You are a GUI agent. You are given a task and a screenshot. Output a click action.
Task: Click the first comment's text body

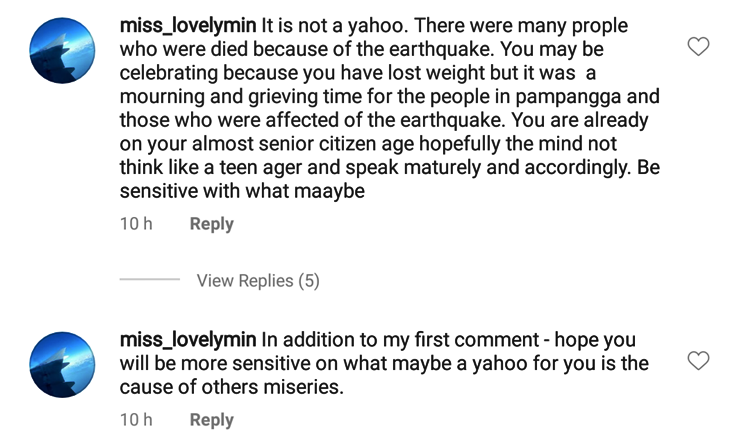[390, 108]
